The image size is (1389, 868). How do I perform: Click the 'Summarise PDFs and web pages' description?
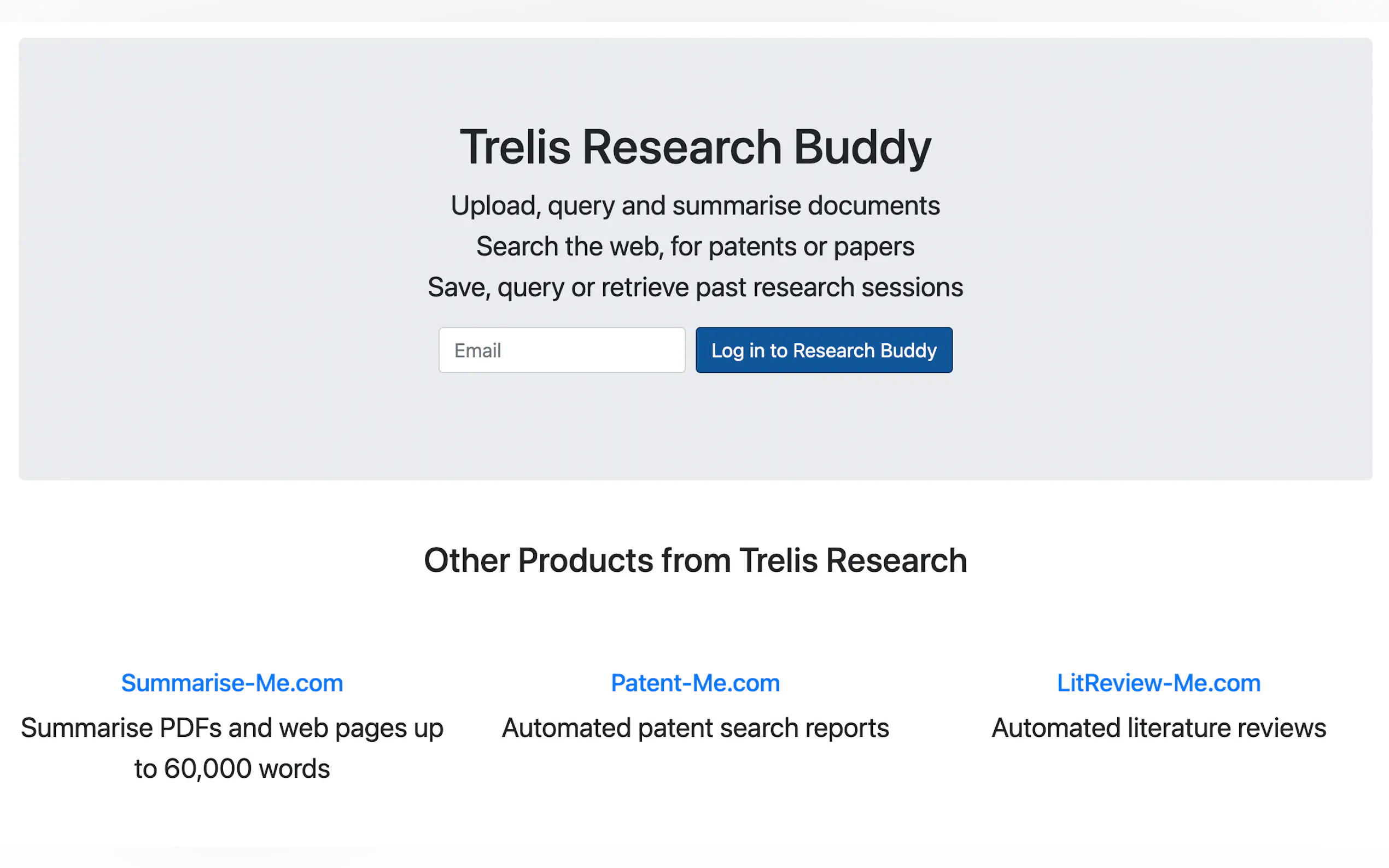(x=232, y=728)
